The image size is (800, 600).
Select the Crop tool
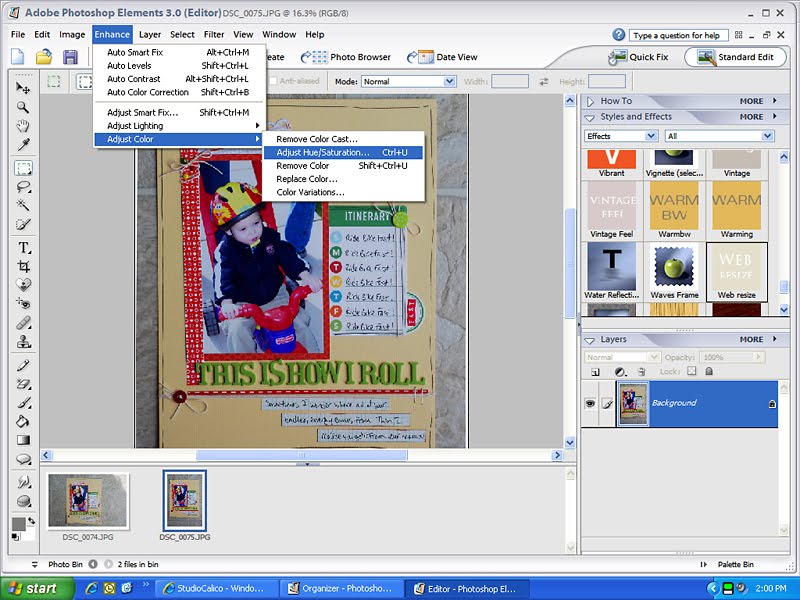[23, 266]
